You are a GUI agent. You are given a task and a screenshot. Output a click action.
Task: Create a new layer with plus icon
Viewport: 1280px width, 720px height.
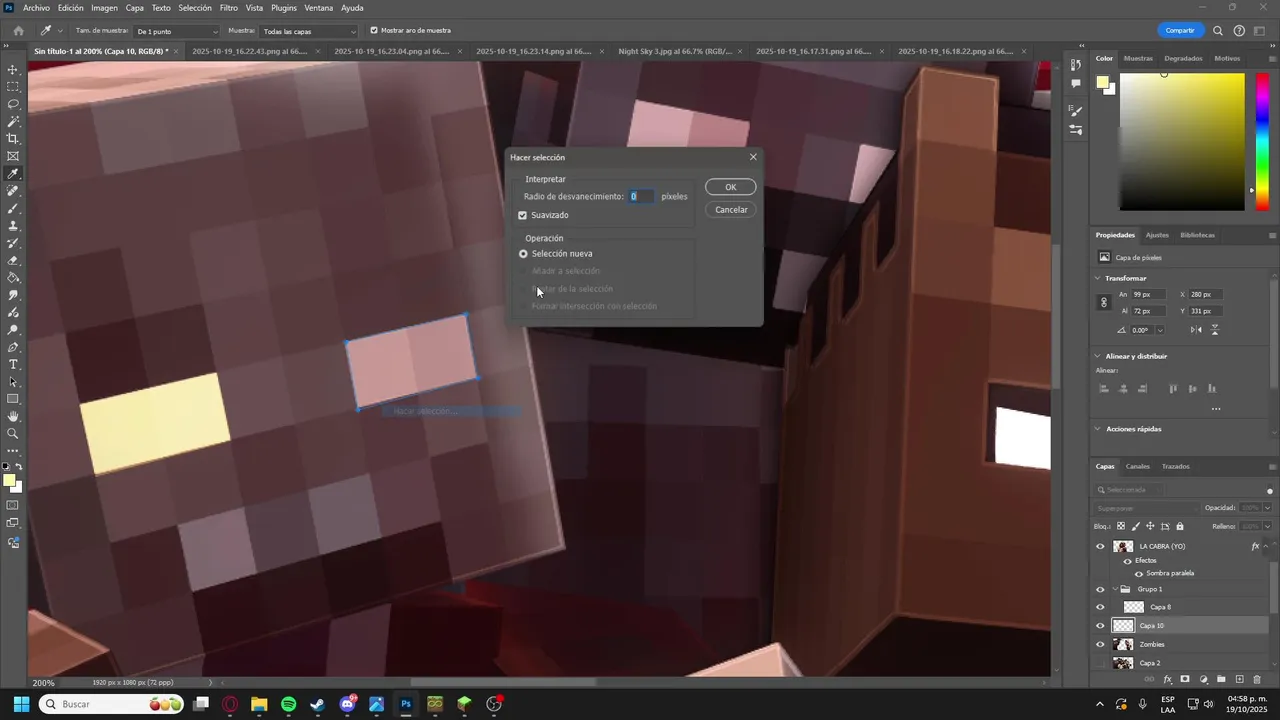click(x=1239, y=679)
